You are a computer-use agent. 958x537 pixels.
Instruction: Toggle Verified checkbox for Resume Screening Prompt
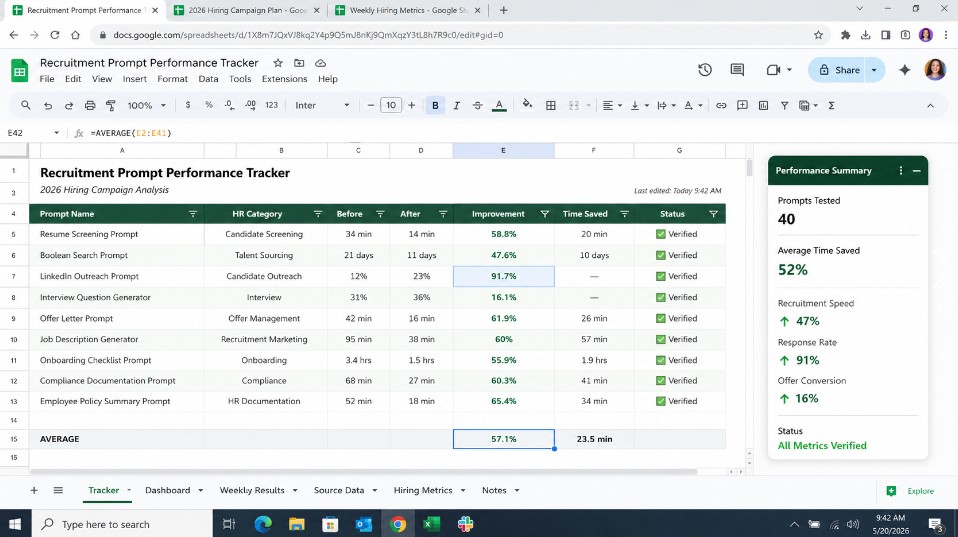coord(660,234)
